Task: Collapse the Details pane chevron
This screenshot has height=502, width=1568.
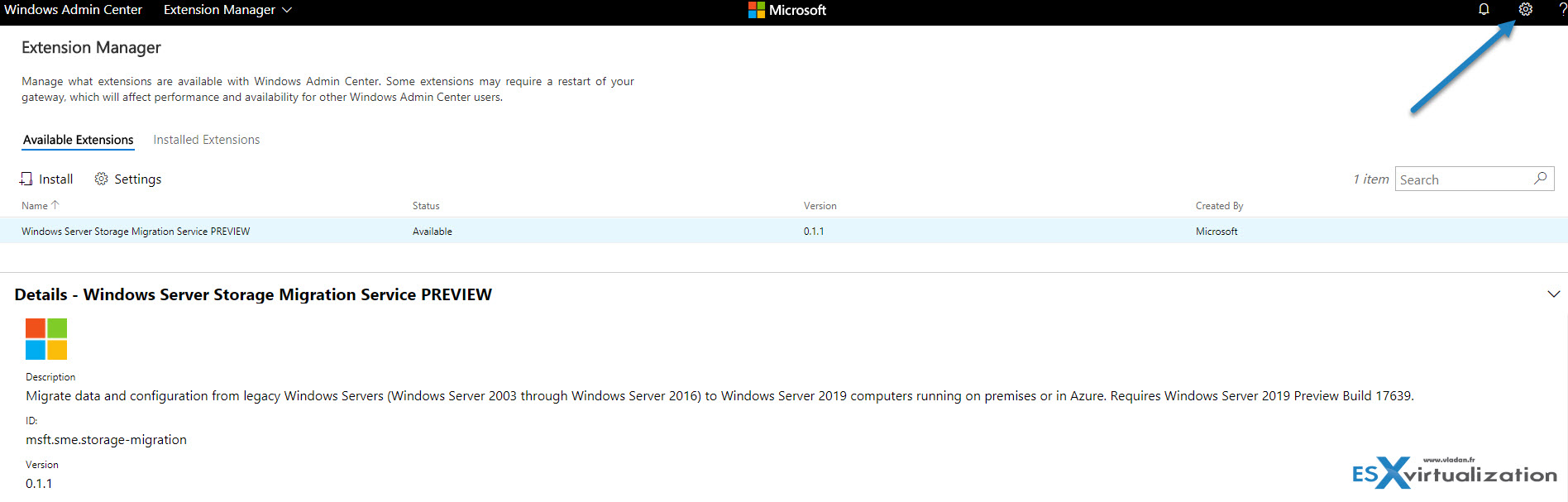Action: click(x=1553, y=294)
